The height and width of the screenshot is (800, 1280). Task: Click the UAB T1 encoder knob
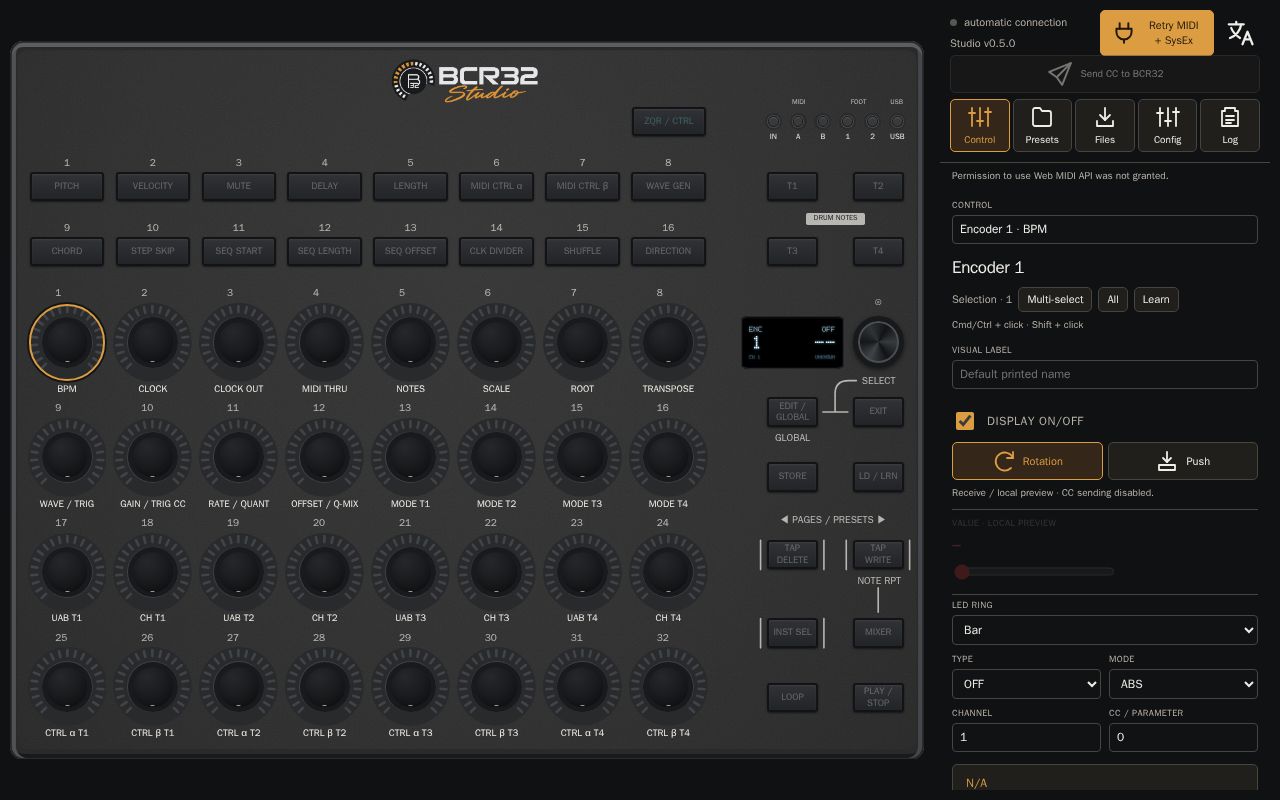[67, 571]
